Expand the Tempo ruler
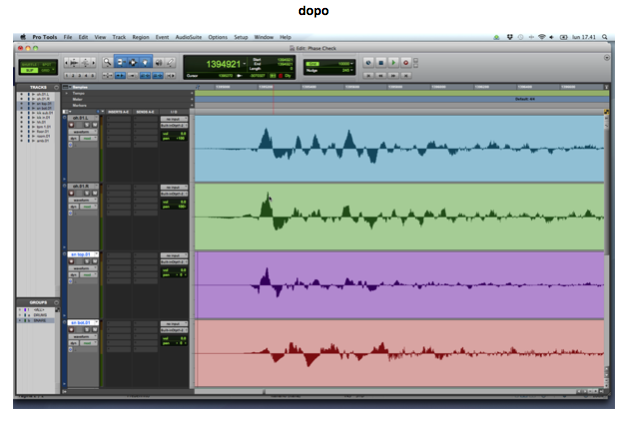Viewport: 632px width, 432px height. (x=67, y=93)
